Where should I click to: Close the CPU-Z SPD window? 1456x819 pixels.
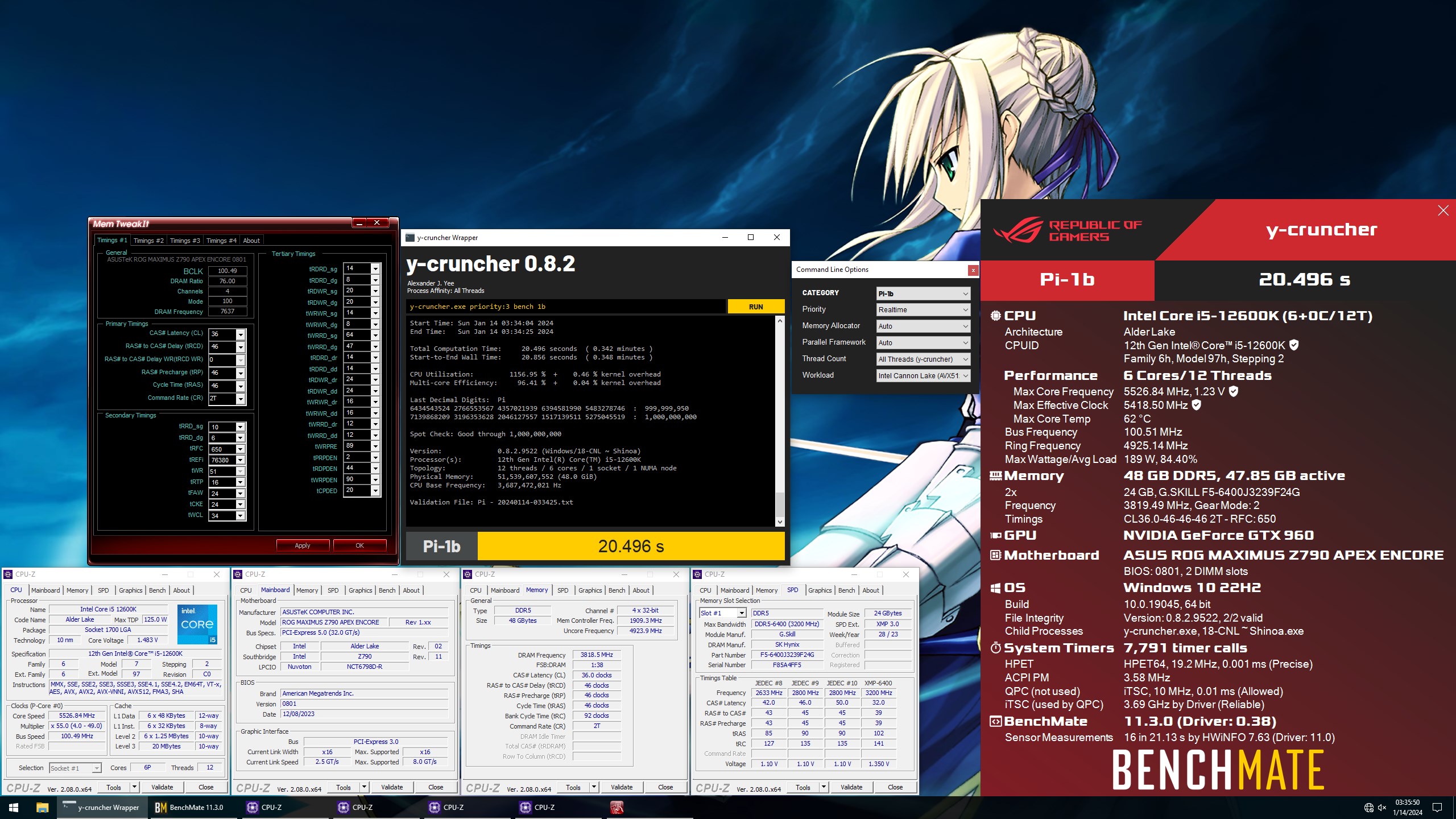tap(906, 574)
